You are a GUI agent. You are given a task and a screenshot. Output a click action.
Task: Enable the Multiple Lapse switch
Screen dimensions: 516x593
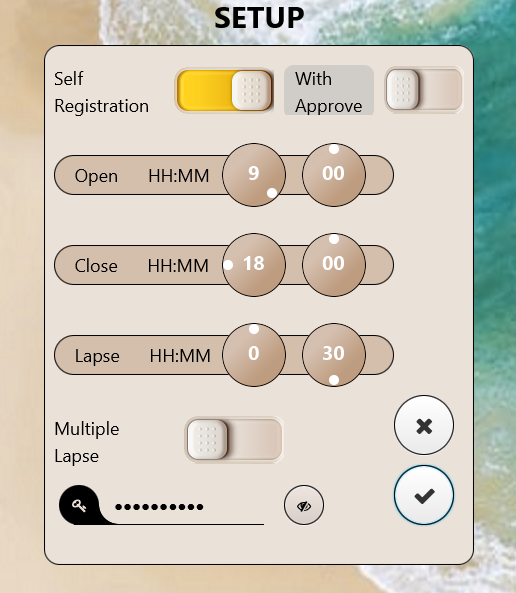point(234,440)
